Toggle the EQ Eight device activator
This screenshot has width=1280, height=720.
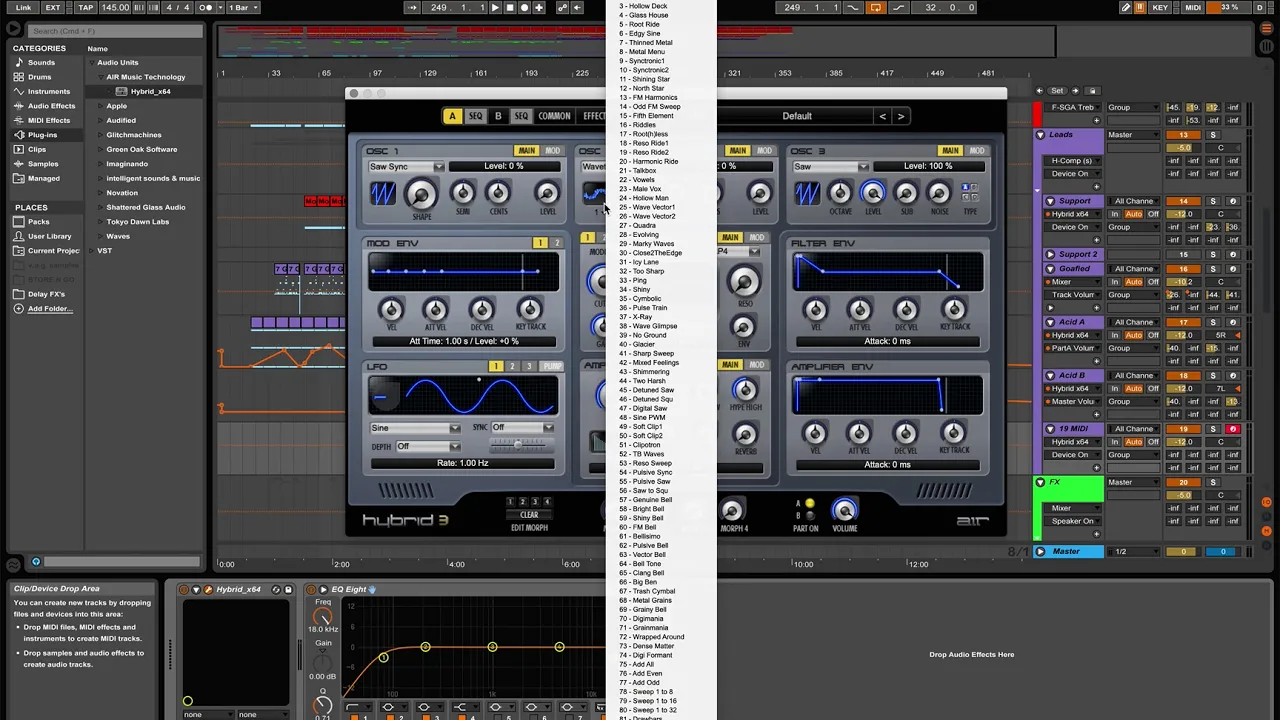311,589
